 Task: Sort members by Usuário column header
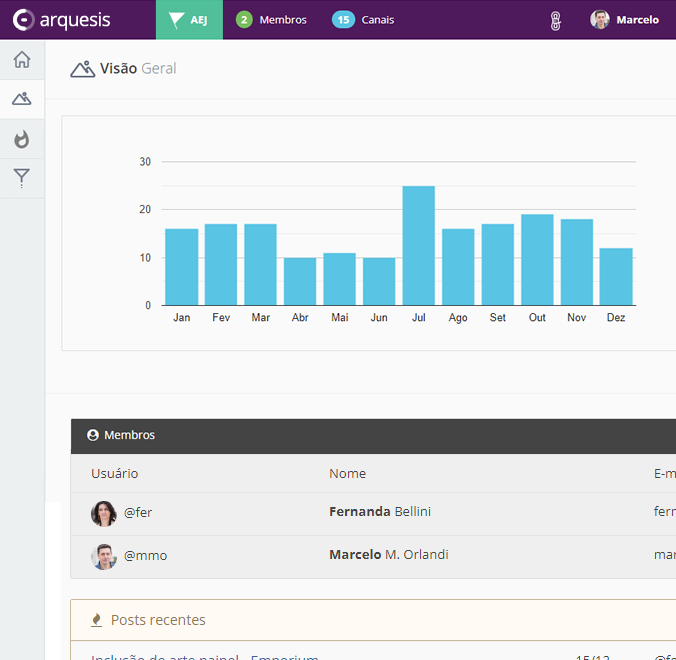pyautogui.click(x=114, y=473)
